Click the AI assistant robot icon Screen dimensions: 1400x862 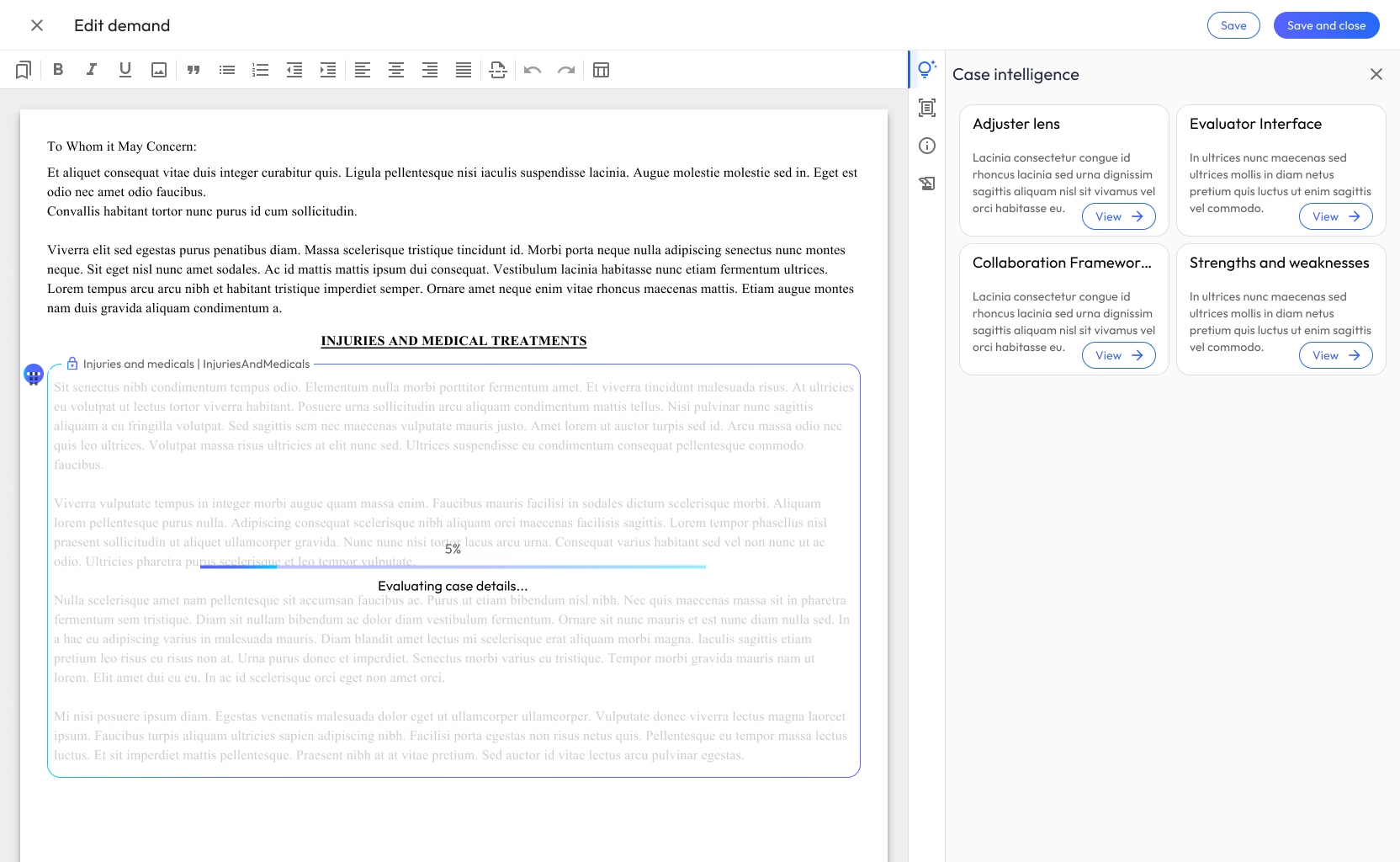(x=34, y=375)
